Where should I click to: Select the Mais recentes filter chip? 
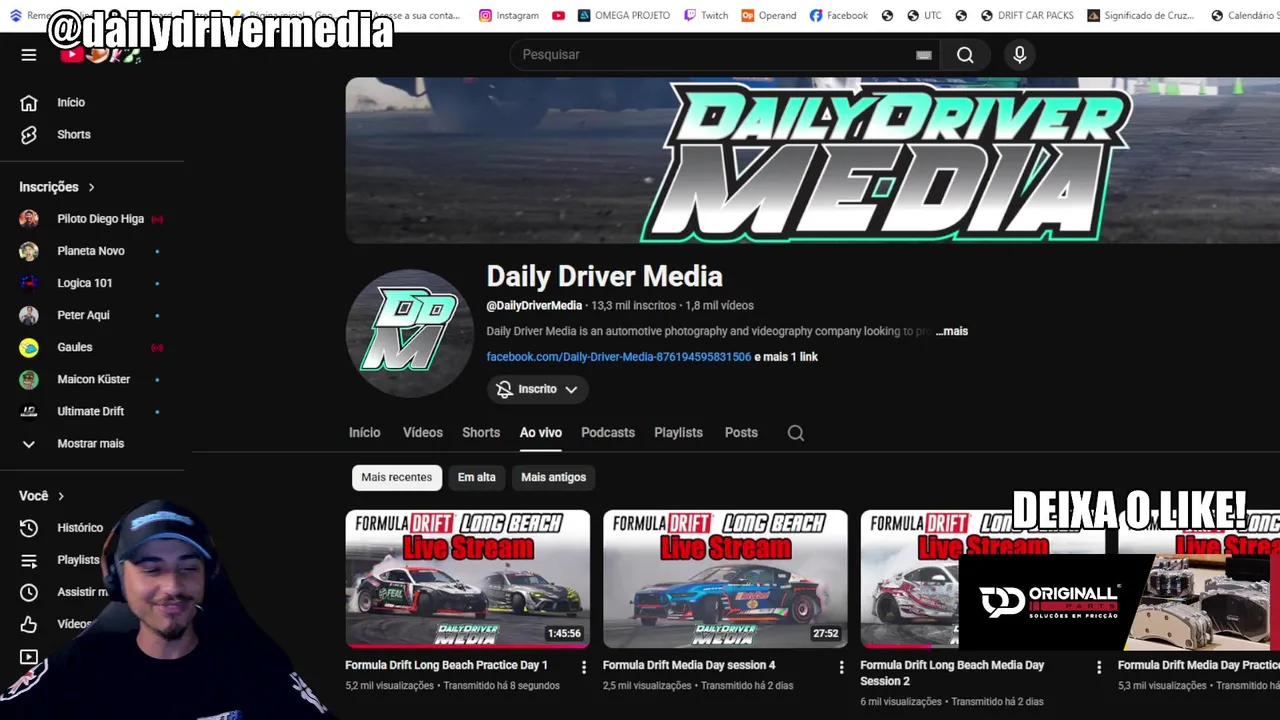point(397,477)
